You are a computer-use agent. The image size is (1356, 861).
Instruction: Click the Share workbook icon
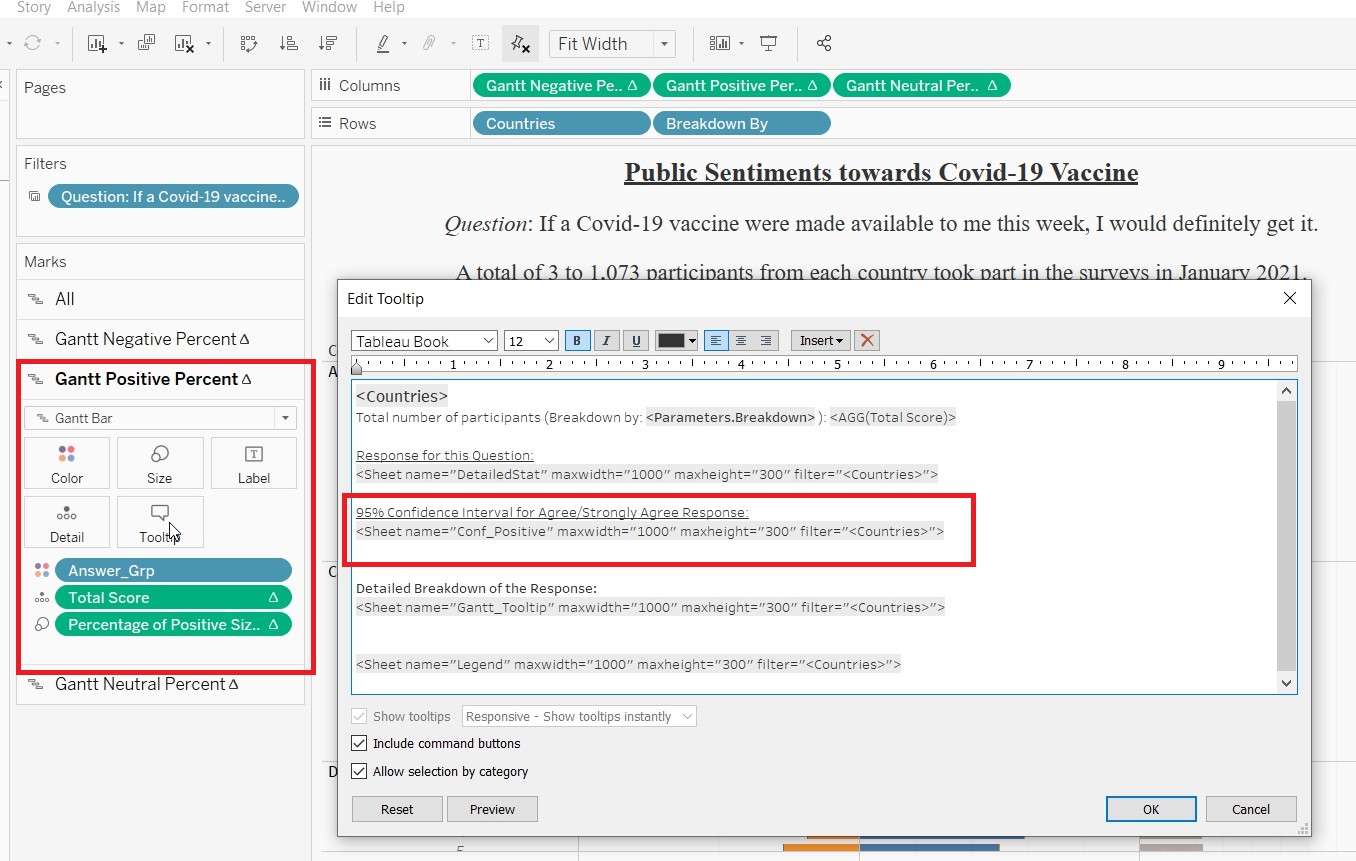coord(824,43)
